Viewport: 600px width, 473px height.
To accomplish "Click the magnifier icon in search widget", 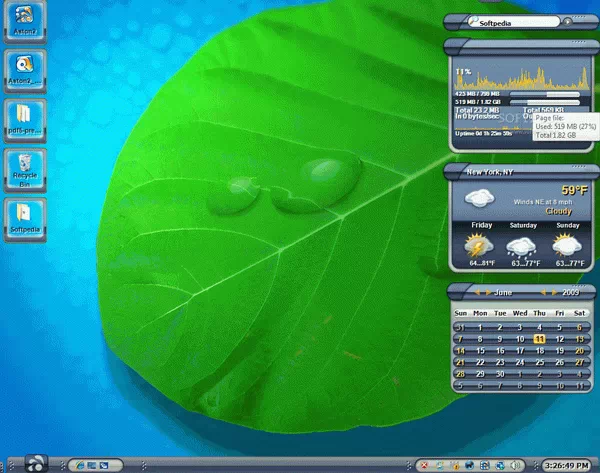I will (474, 20).
